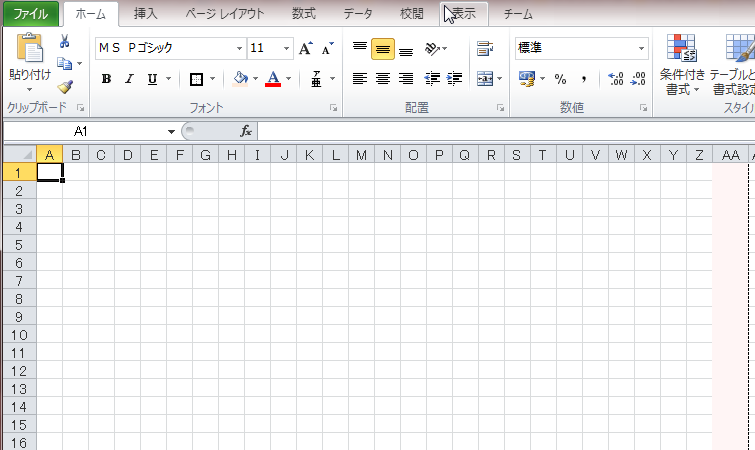Toggle italic formatting
This screenshot has height=450, width=755.
click(x=128, y=79)
